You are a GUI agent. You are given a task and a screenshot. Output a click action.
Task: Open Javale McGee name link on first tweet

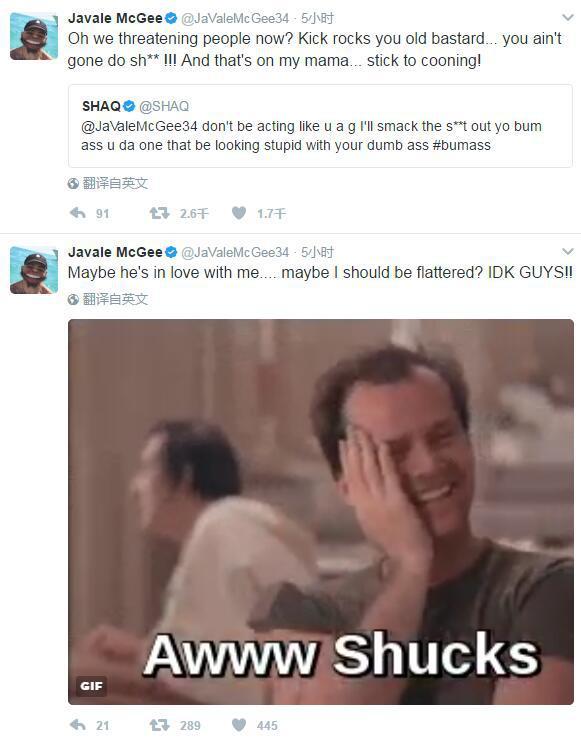[x=115, y=18]
